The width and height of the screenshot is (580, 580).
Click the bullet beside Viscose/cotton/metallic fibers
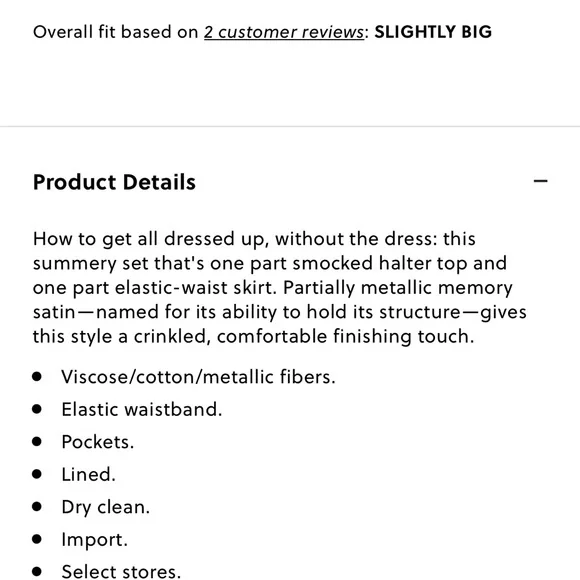[37, 377]
